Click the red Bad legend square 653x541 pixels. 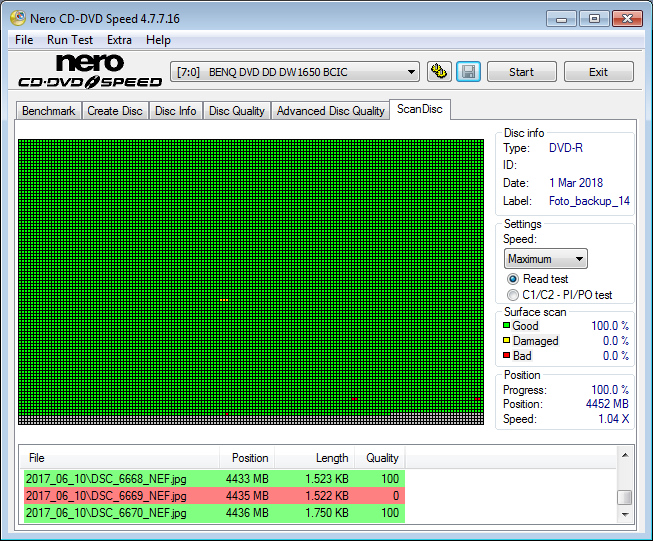tap(506, 355)
